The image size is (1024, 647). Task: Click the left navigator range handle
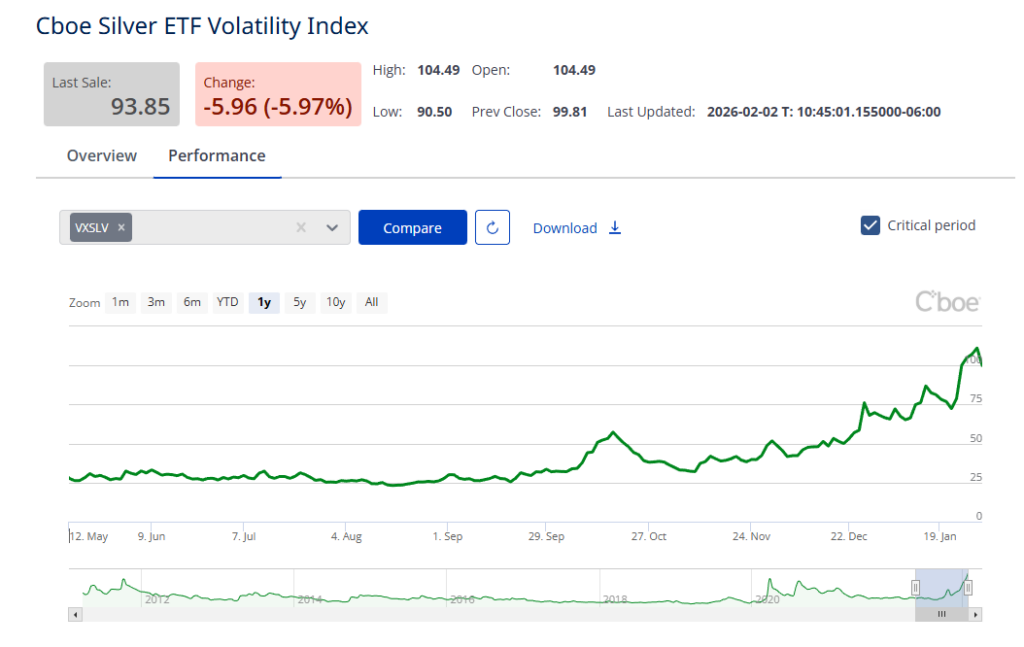coord(915,588)
